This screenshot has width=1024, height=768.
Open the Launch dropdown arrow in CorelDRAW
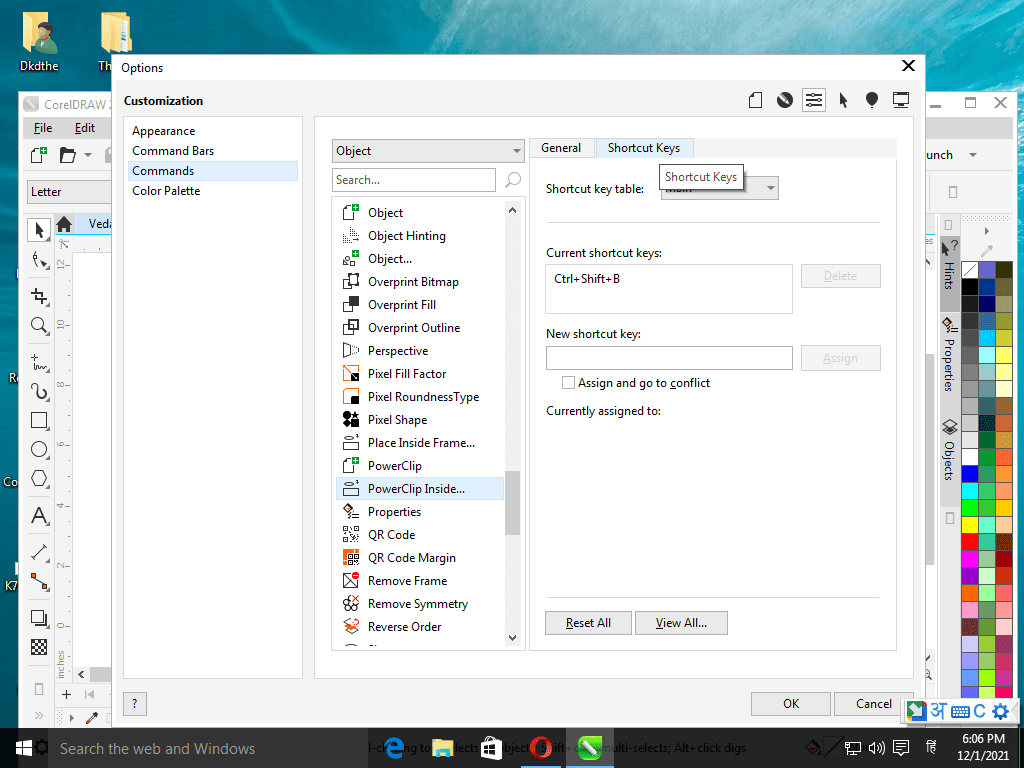pos(972,155)
